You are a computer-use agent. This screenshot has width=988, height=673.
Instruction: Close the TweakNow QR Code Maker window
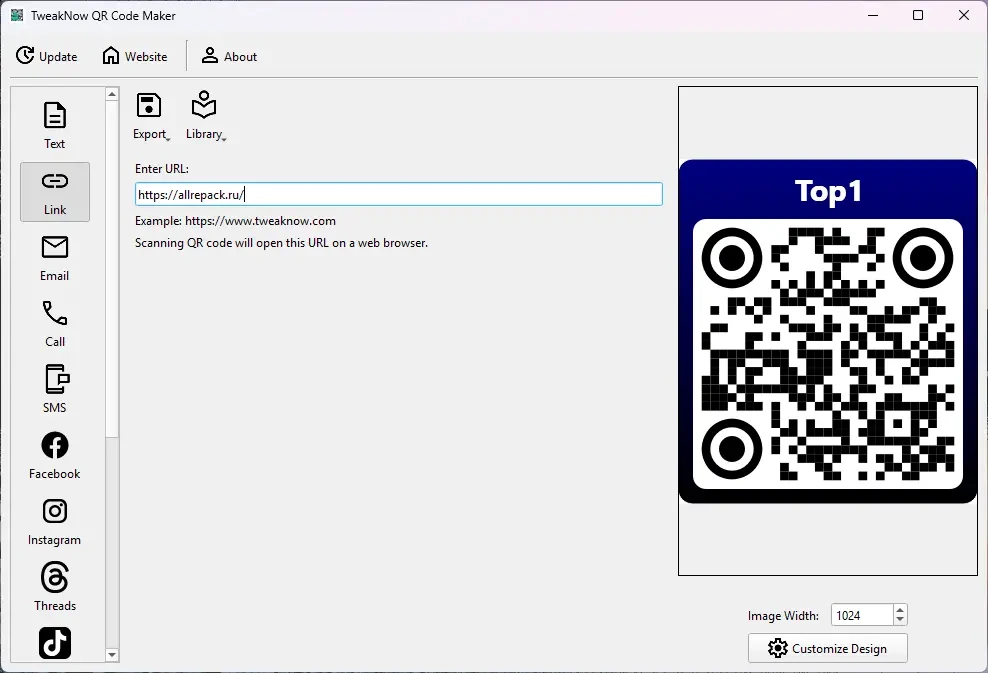[x=963, y=15]
